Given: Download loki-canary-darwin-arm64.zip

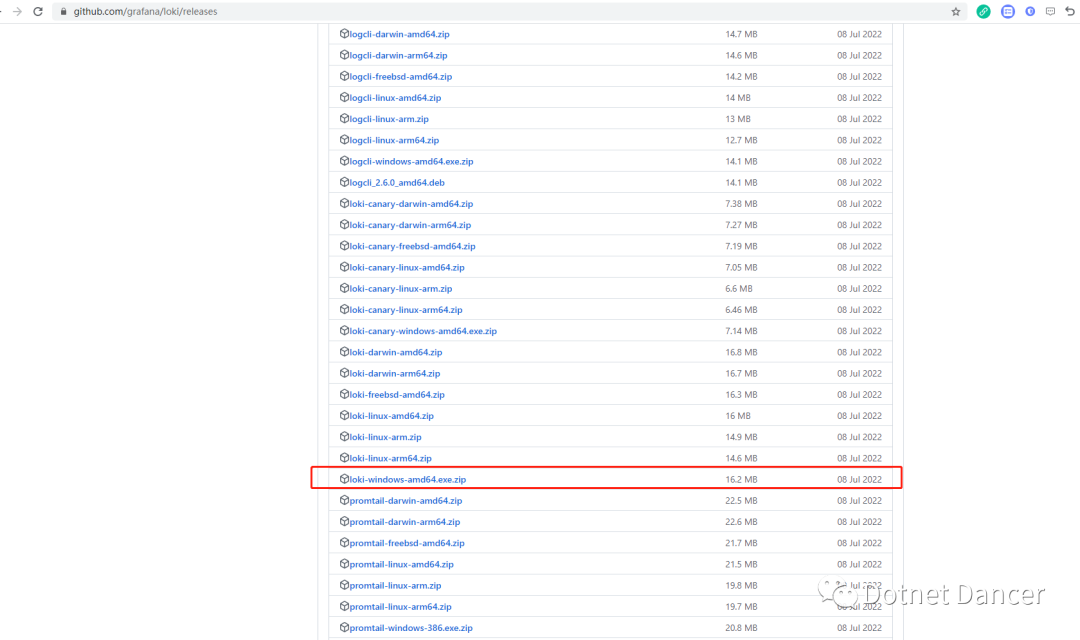Looking at the screenshot, I should 411,225.
